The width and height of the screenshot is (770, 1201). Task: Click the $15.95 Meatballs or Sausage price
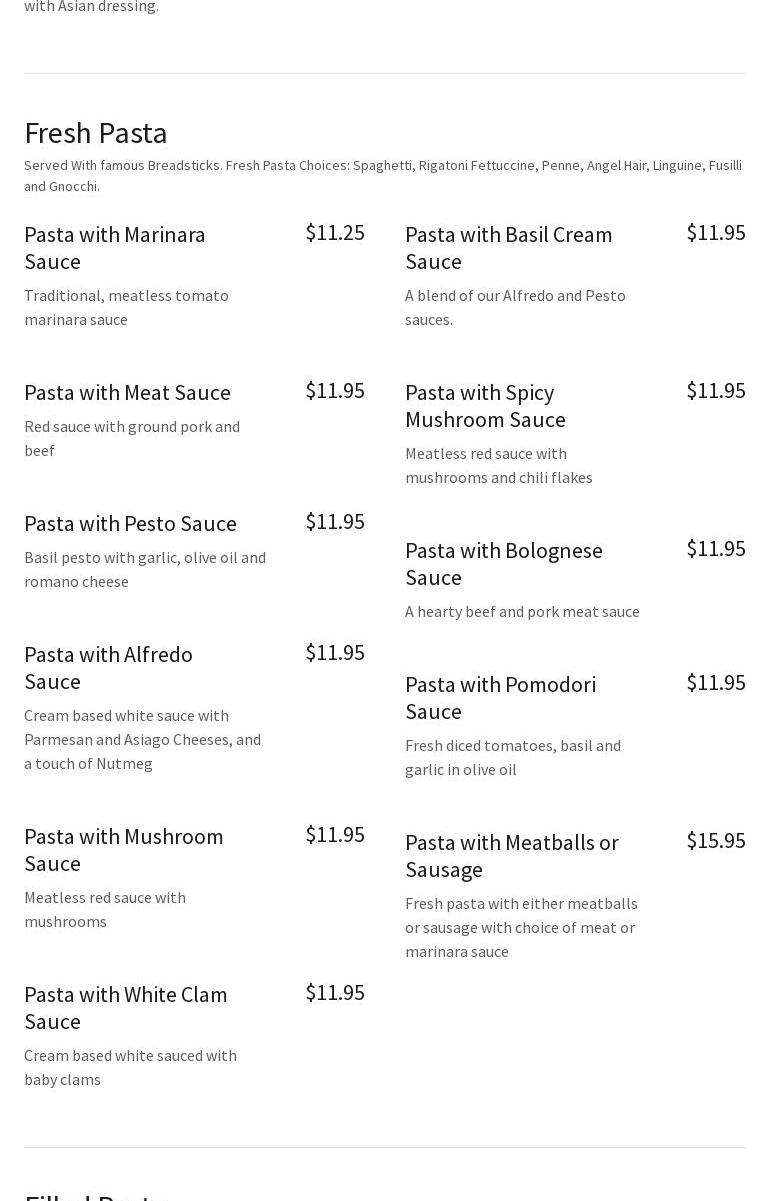[716, 840]
